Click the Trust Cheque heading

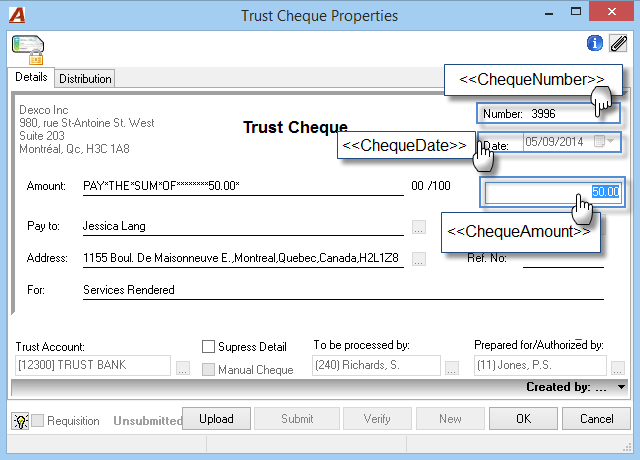pos(295,127)
